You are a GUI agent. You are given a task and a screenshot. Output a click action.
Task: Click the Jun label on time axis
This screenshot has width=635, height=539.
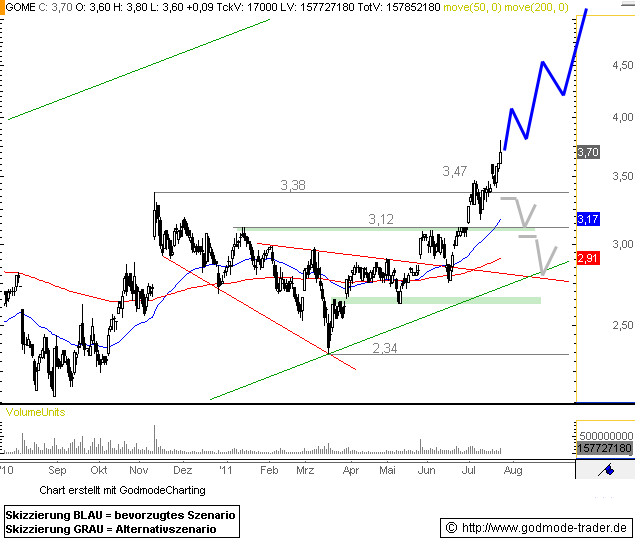point(426,470)
